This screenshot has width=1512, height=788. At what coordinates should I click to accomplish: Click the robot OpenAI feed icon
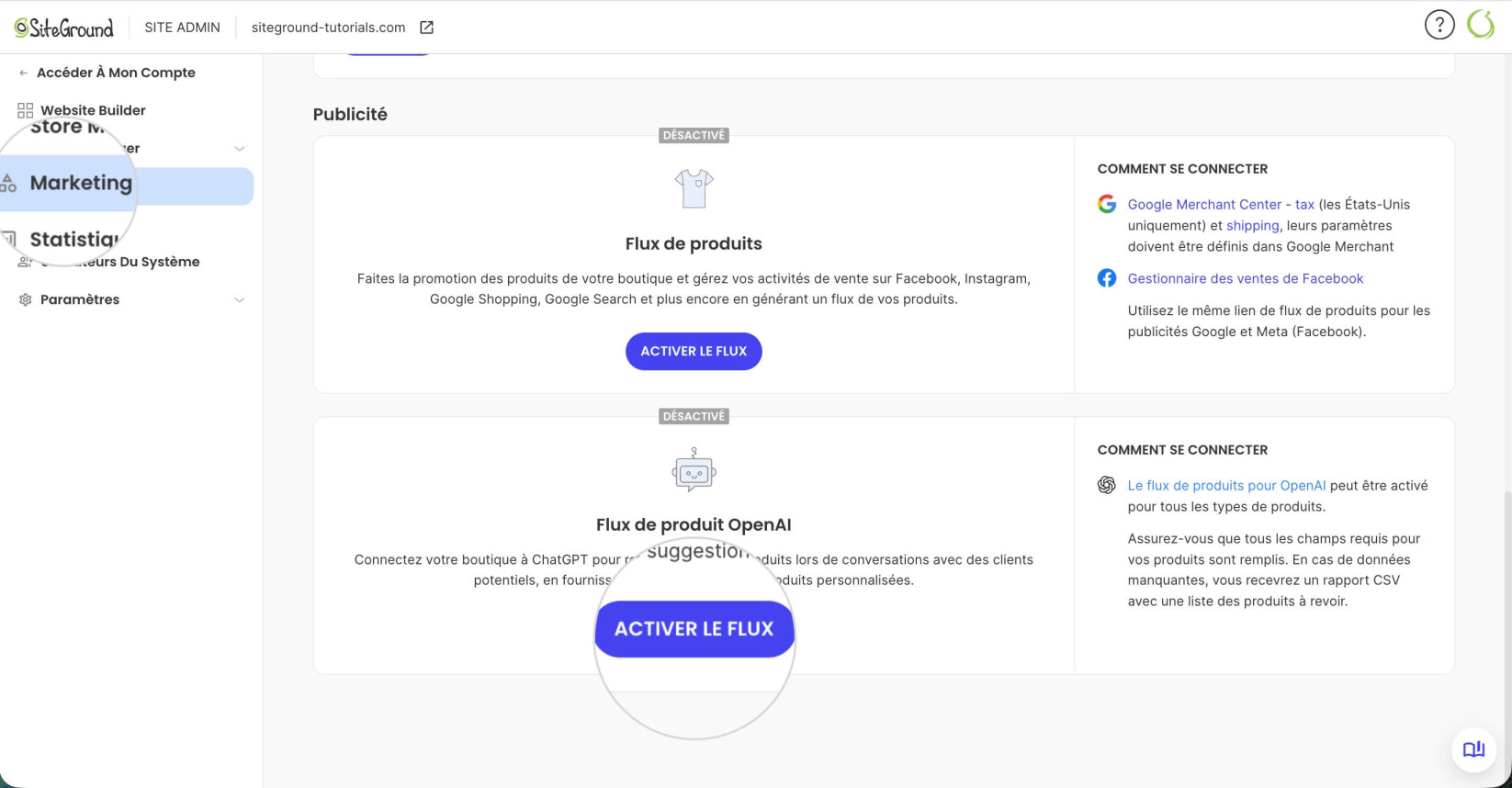click(694, 470)
